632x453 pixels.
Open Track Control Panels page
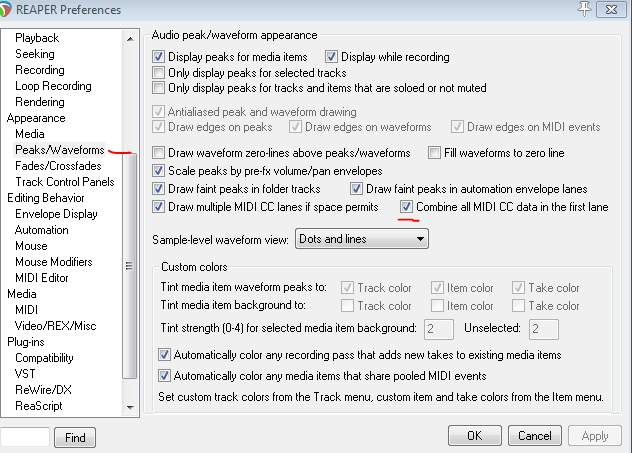point(64,182)
